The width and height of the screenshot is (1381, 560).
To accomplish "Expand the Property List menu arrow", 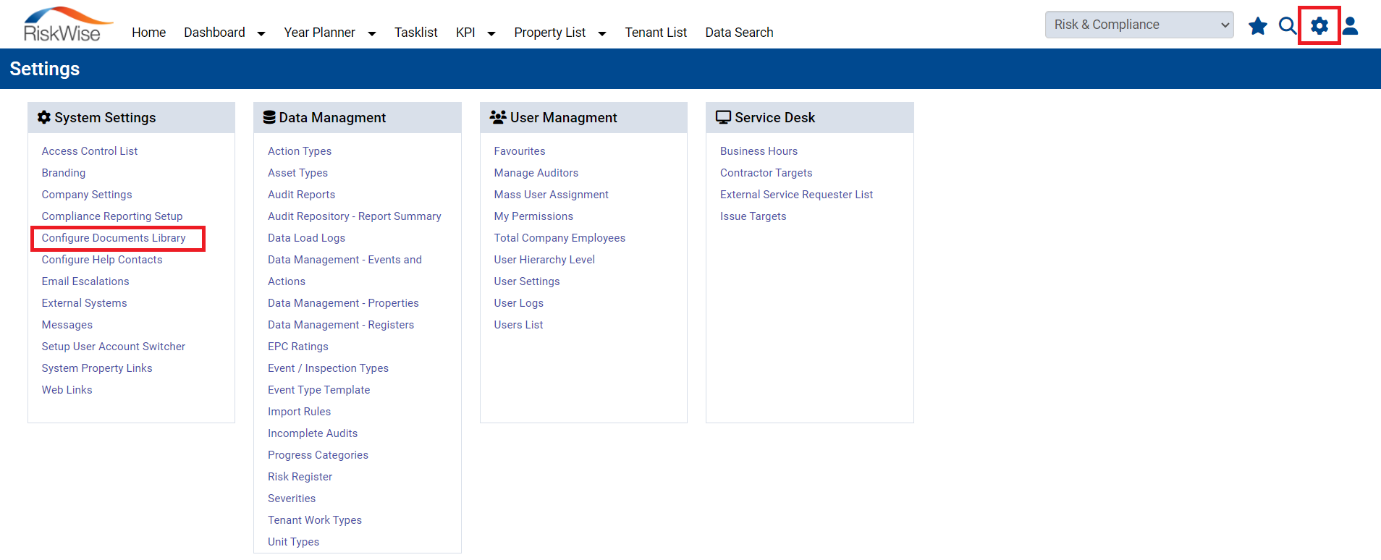I will point(602,33).
